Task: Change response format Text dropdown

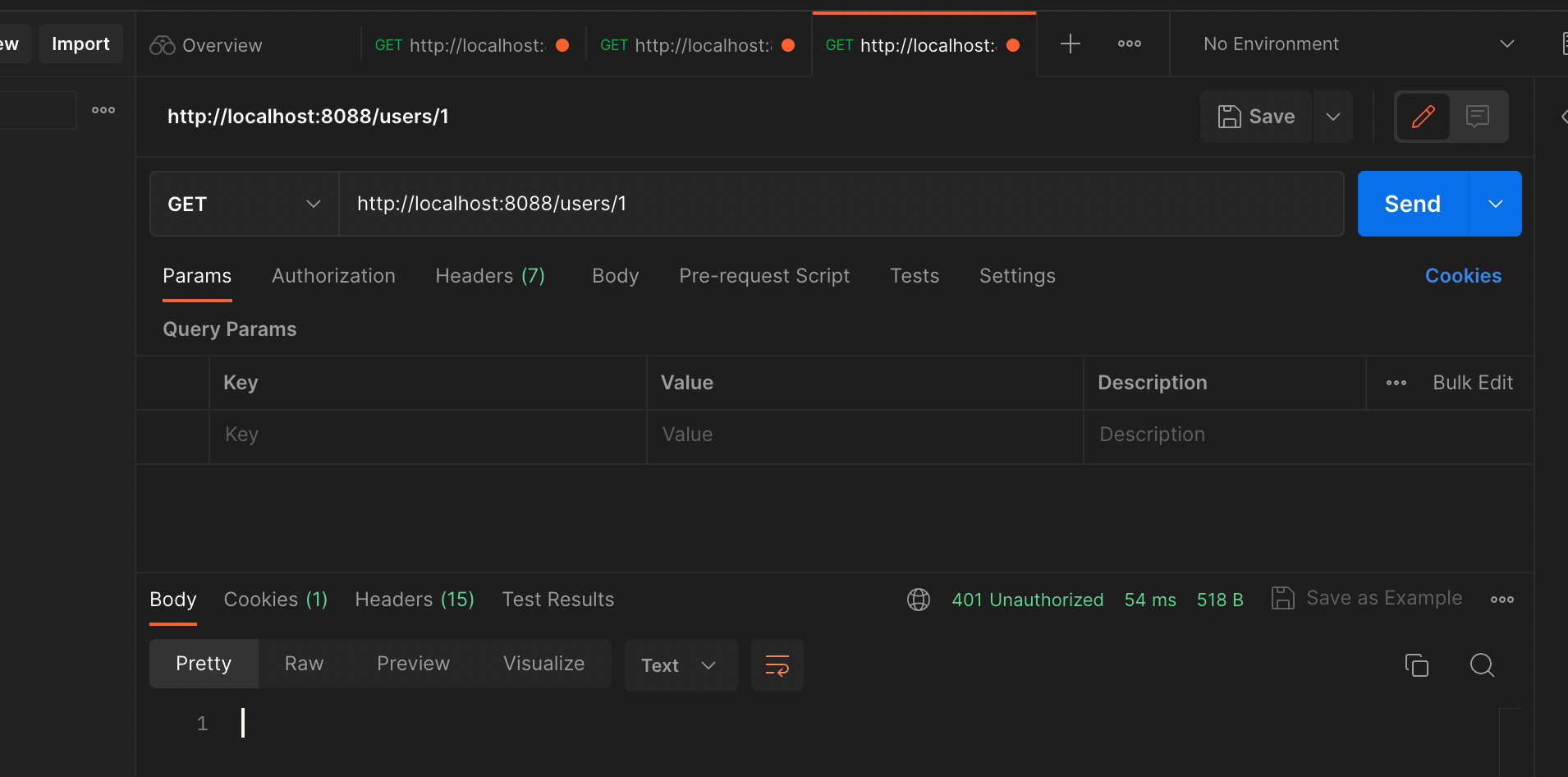Action: tap(681, 665)
